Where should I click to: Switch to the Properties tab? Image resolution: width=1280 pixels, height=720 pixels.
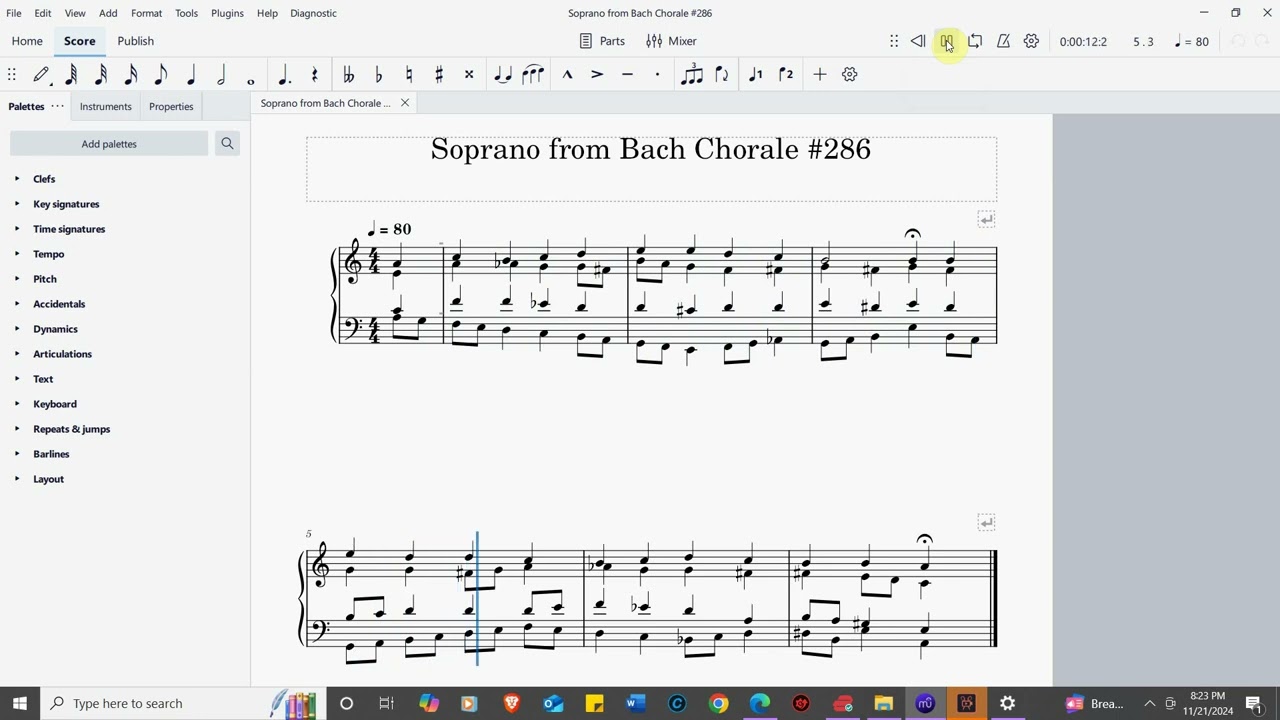coord(171,106)
